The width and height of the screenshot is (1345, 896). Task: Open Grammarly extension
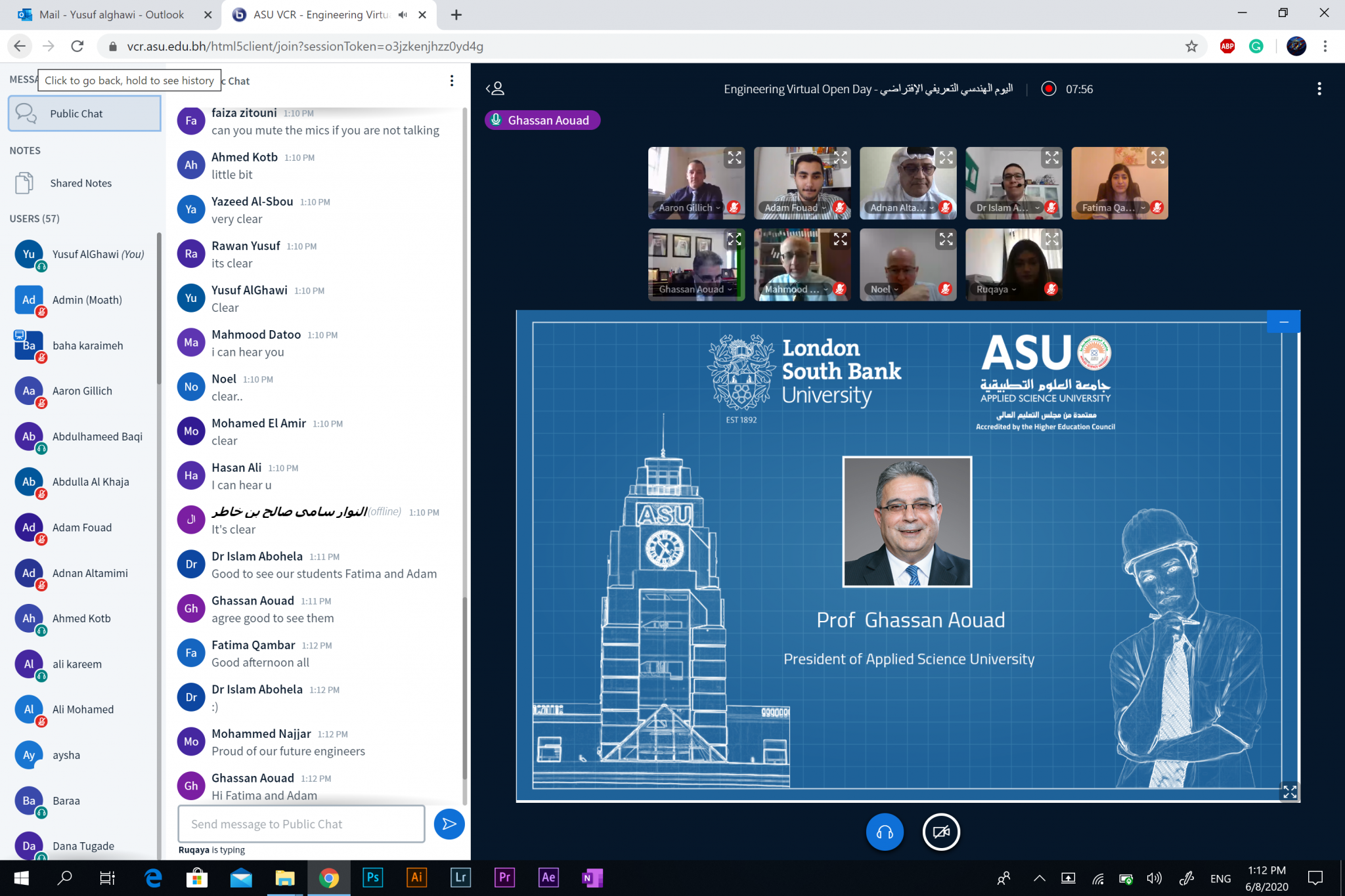[x=1256, y=46]
